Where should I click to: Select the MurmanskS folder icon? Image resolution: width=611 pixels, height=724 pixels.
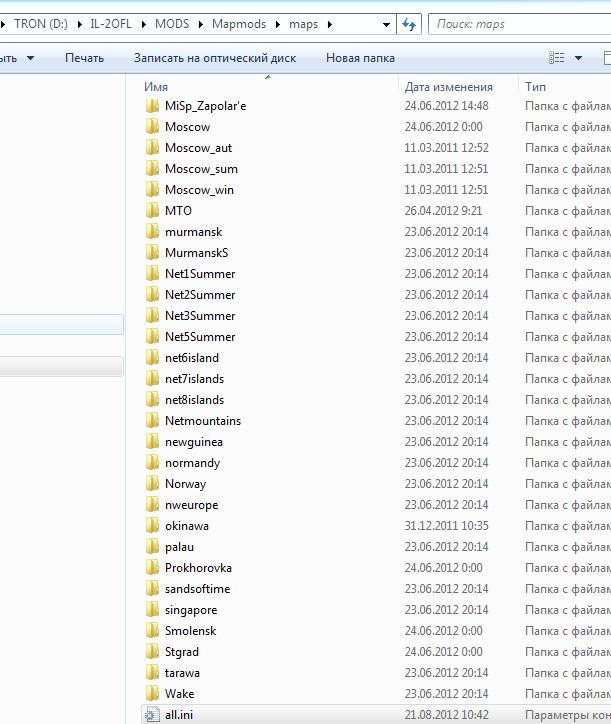click(x=152, y=253)
